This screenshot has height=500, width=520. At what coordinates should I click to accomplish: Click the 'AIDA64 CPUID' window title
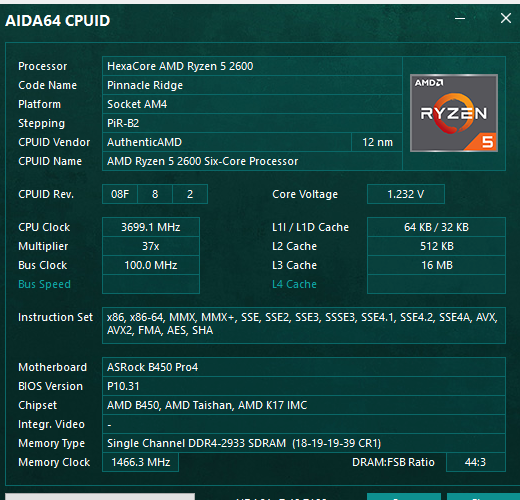[x=58, y=21]
